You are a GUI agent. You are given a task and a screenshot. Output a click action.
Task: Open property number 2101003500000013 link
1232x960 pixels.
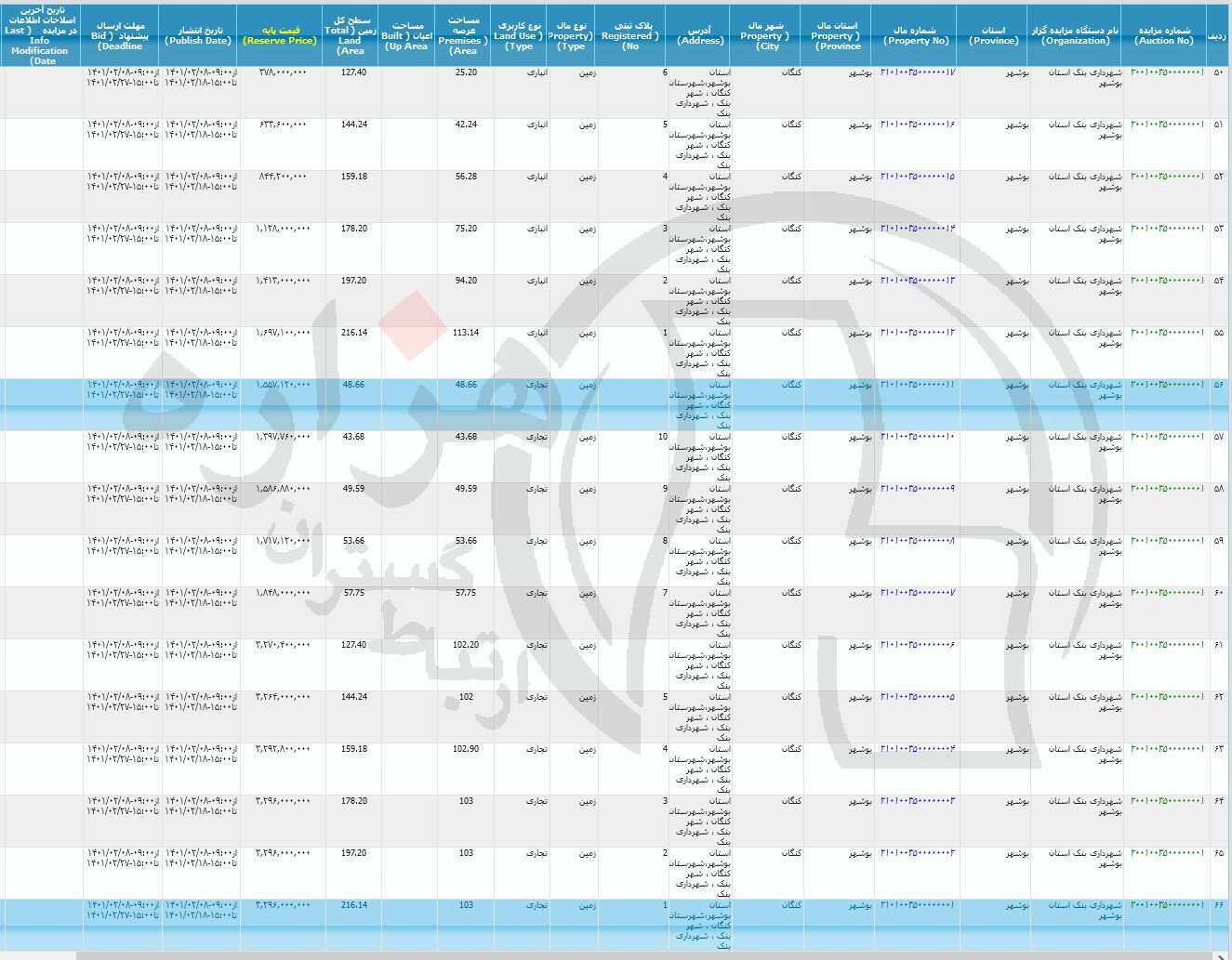point(918,281)
